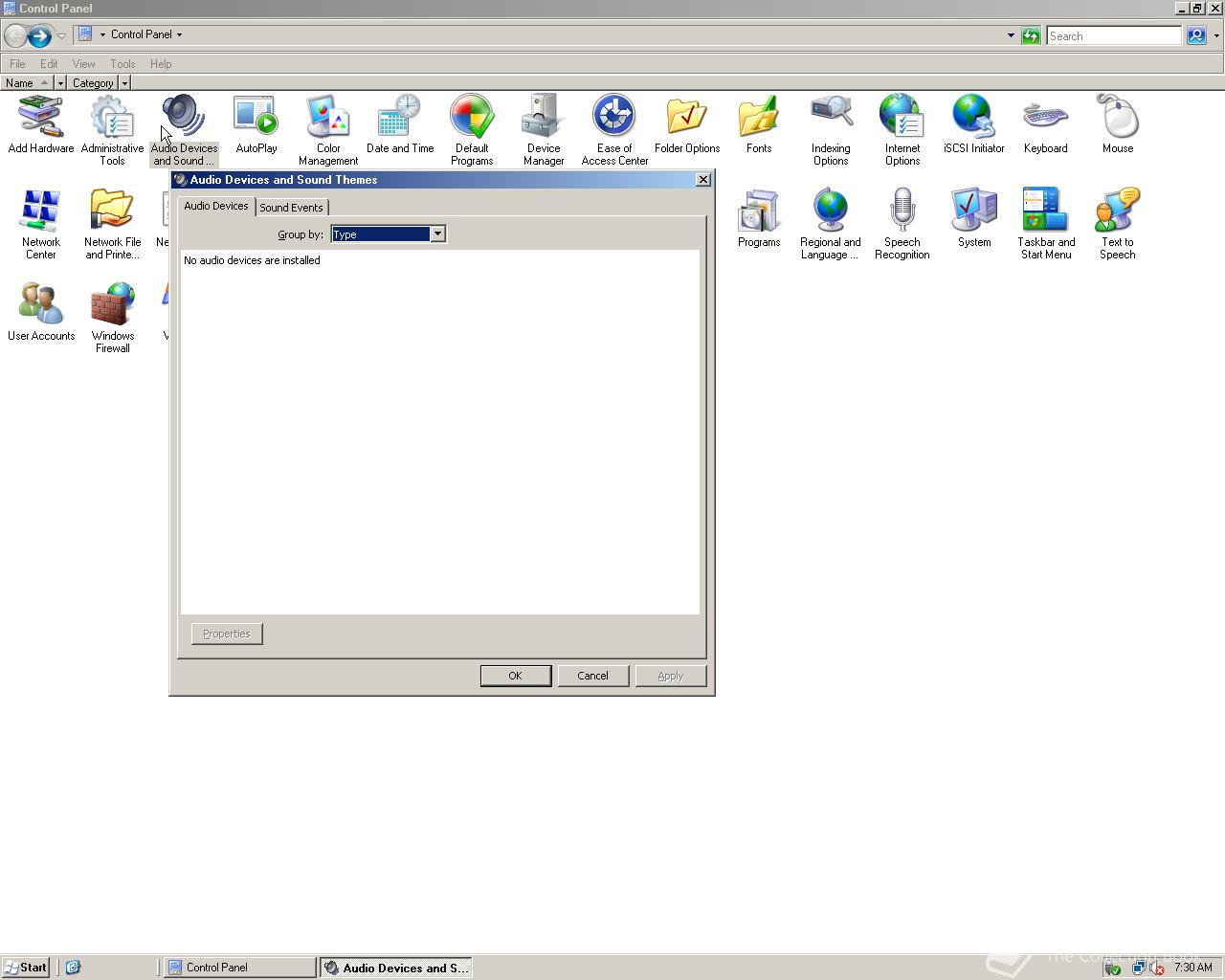
Task: Open Name column dropdown arrow
Action: pyautogui.click(x=60, y=83)
